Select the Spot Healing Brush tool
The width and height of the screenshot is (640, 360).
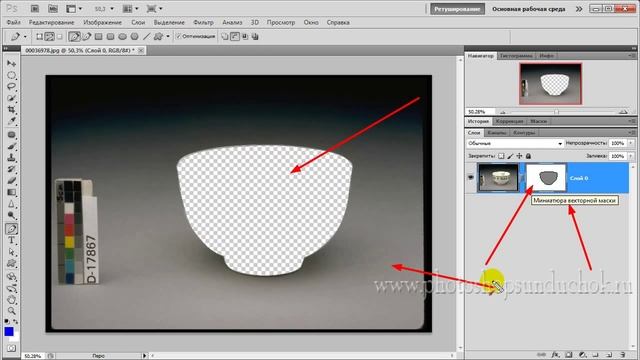pos(11,135)
